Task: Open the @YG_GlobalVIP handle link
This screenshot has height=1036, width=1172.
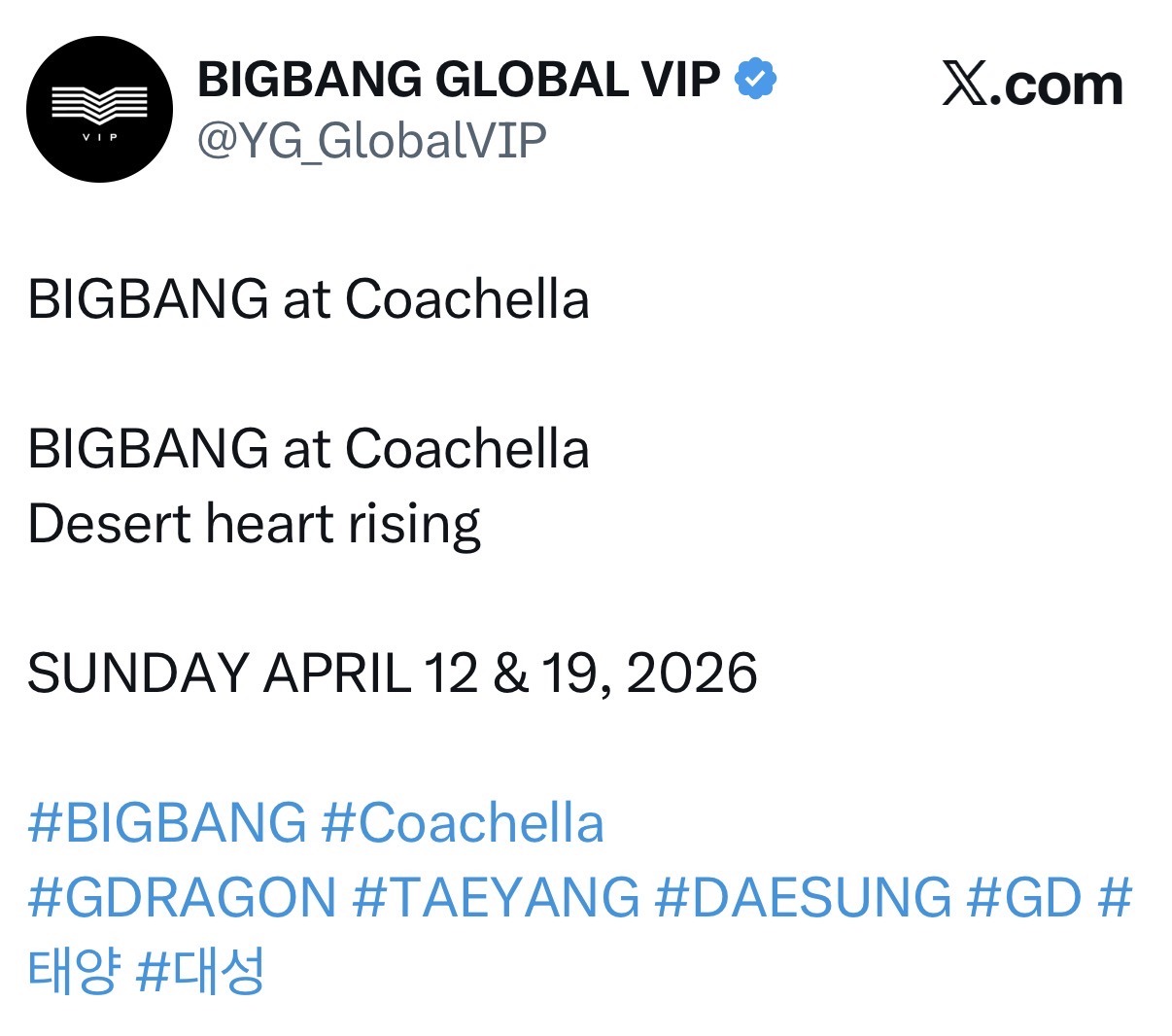Action: (372, 141)
